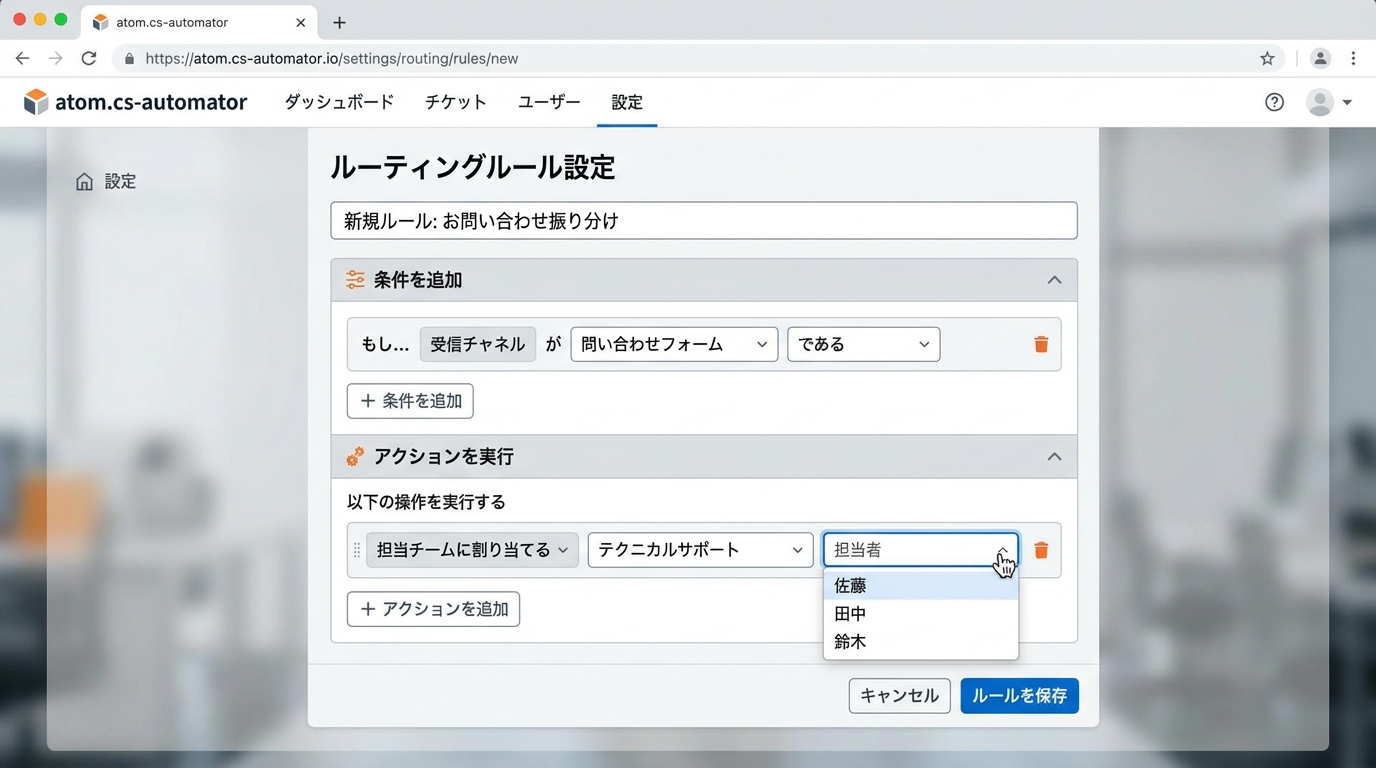
Task: Click the rule name text field
Action: click(x=703, y=221)
